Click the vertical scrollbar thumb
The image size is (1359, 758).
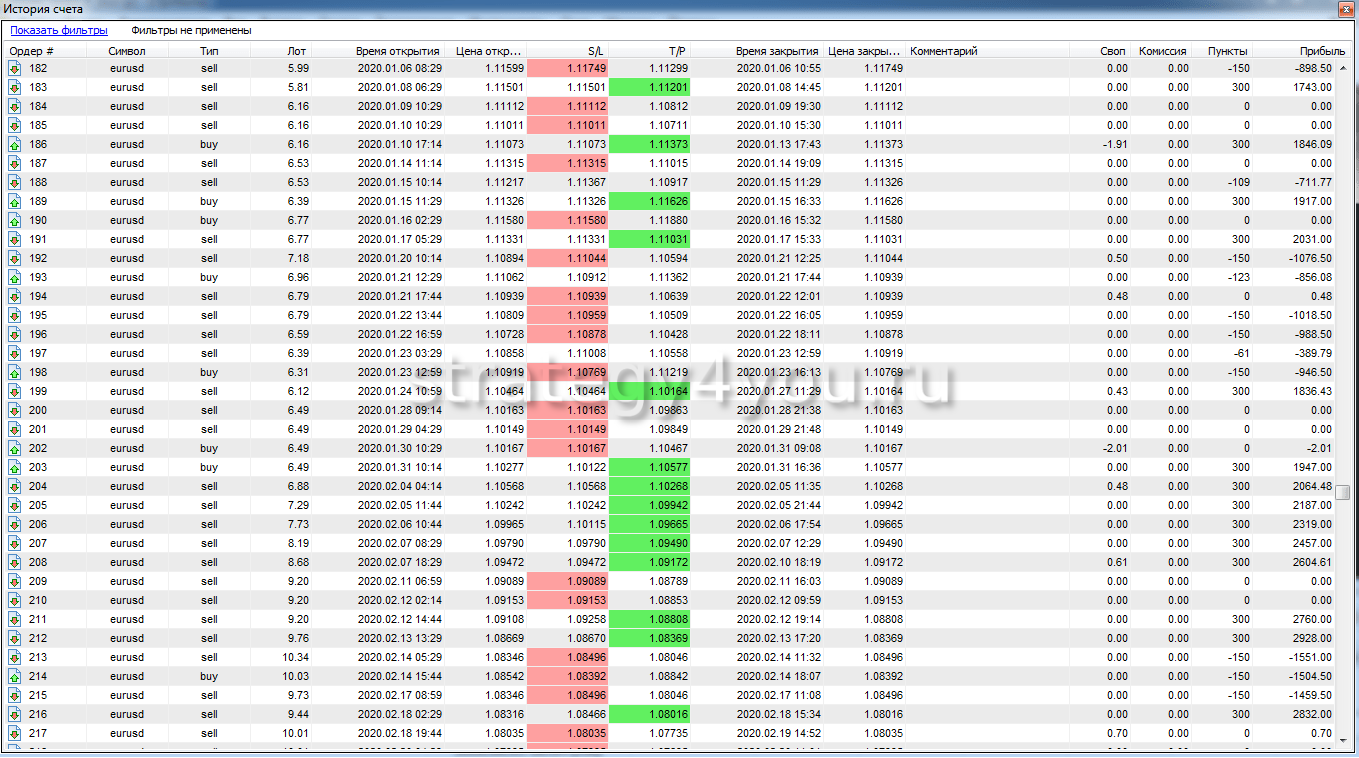[1345, 492]
